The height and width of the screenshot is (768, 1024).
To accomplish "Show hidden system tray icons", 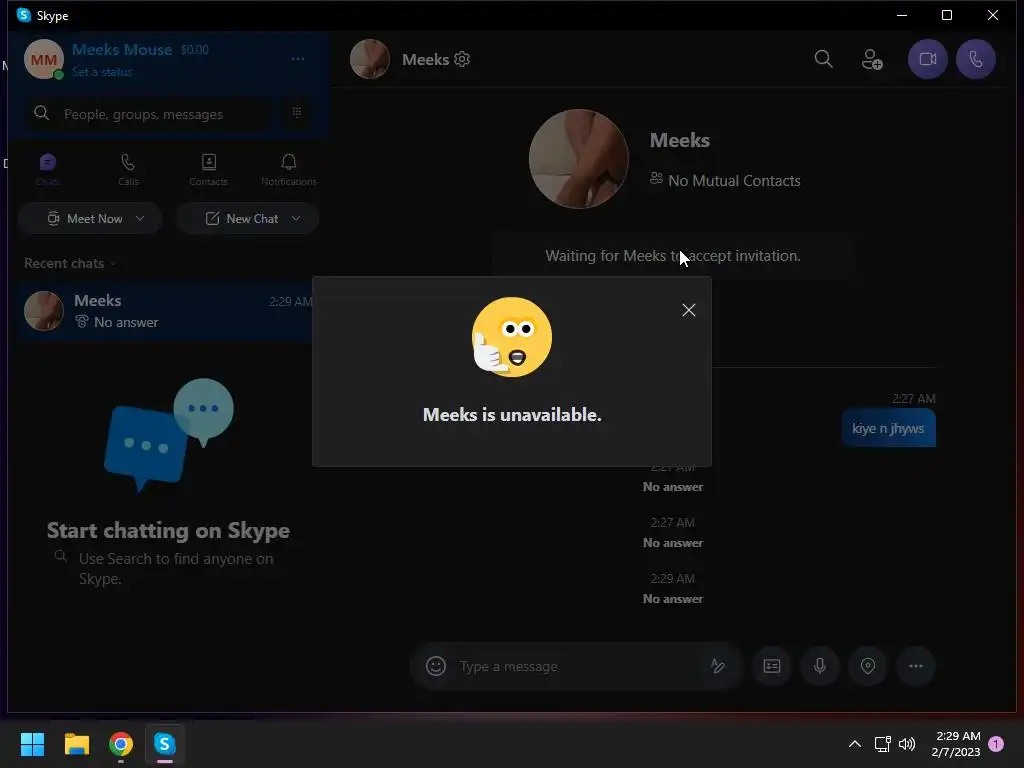I will pos(854,744).
